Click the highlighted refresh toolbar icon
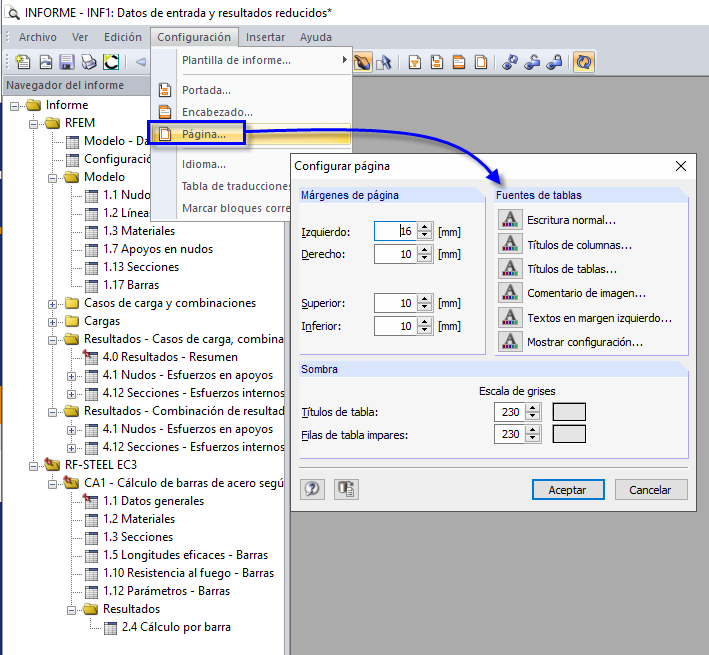 tap(584, 62)
